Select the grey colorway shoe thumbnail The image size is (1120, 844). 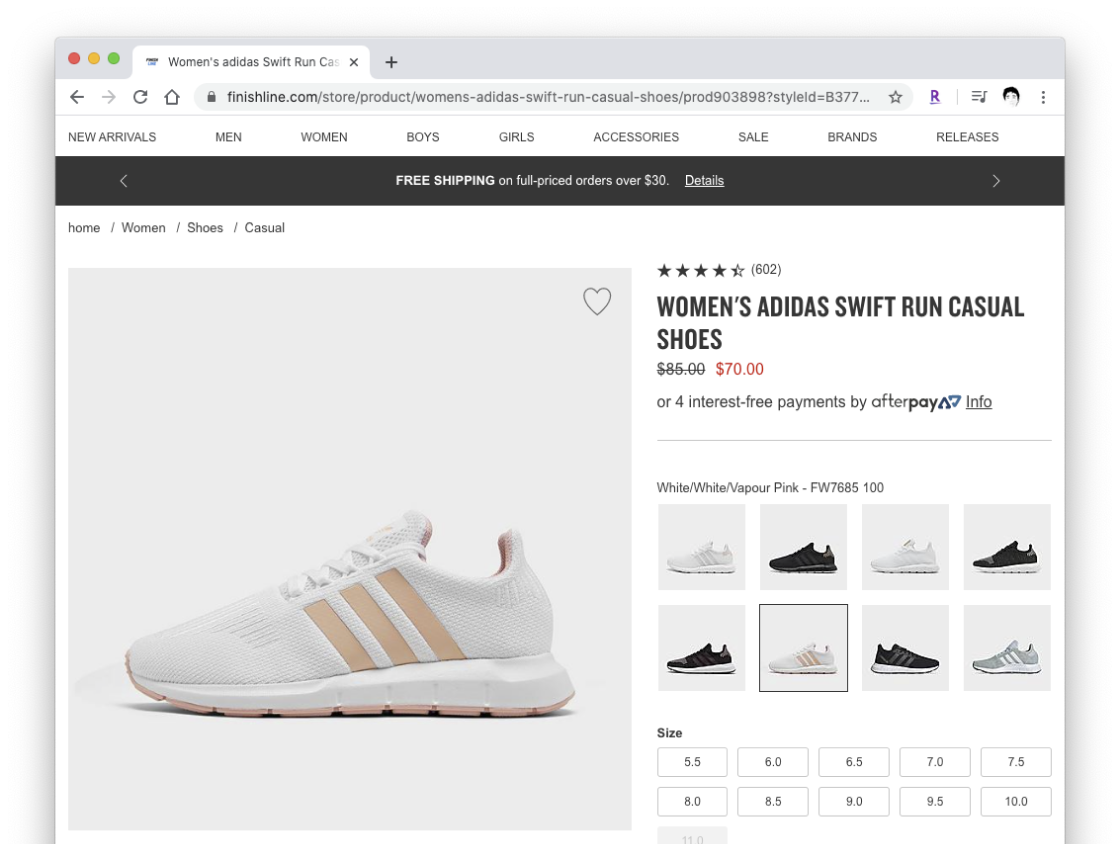[1007, 648]
